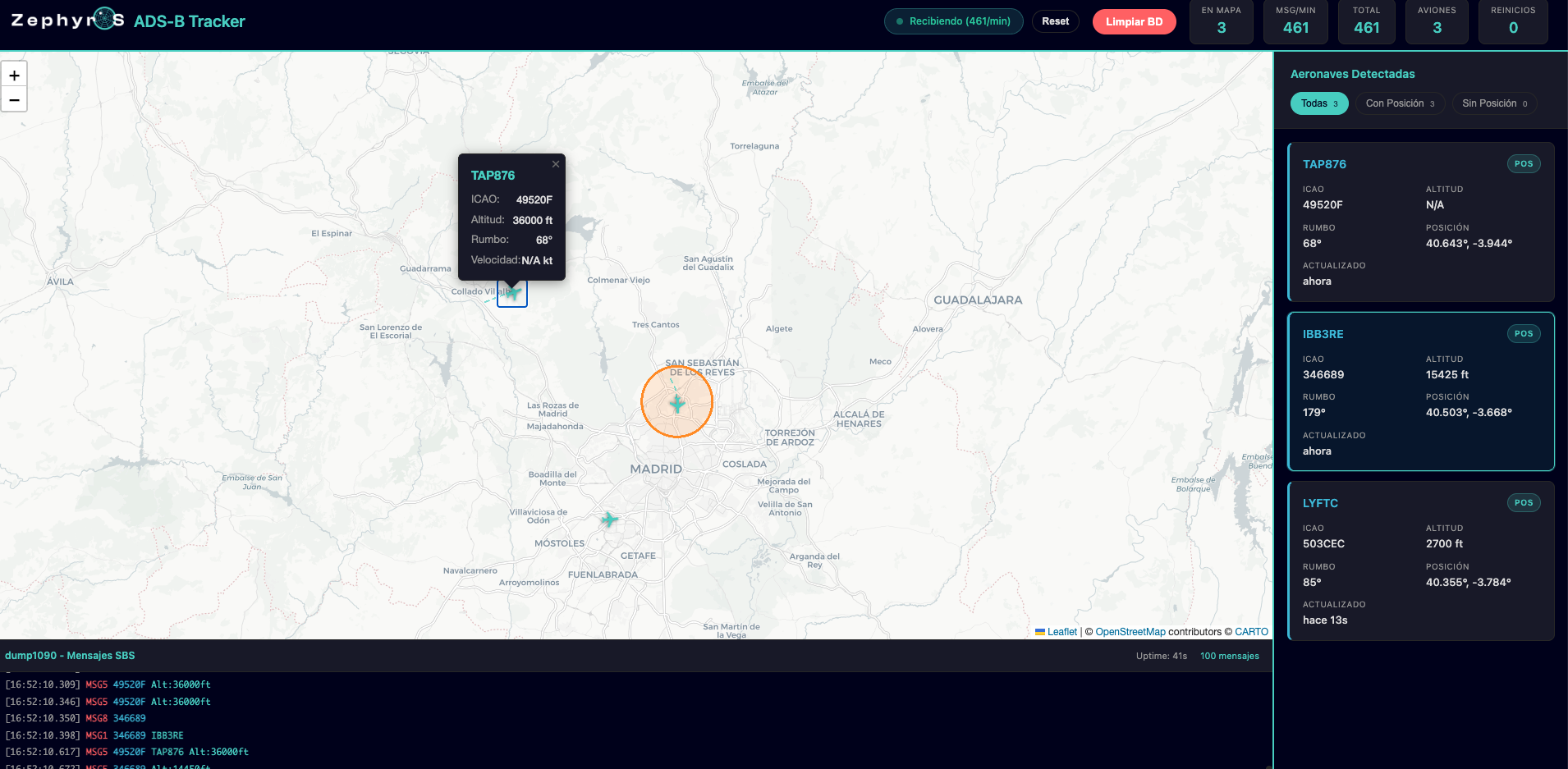This screenshot has width=1568, height=769.
Task: Open the OpenStreetMap attribution link
Action: point(1130,632)
